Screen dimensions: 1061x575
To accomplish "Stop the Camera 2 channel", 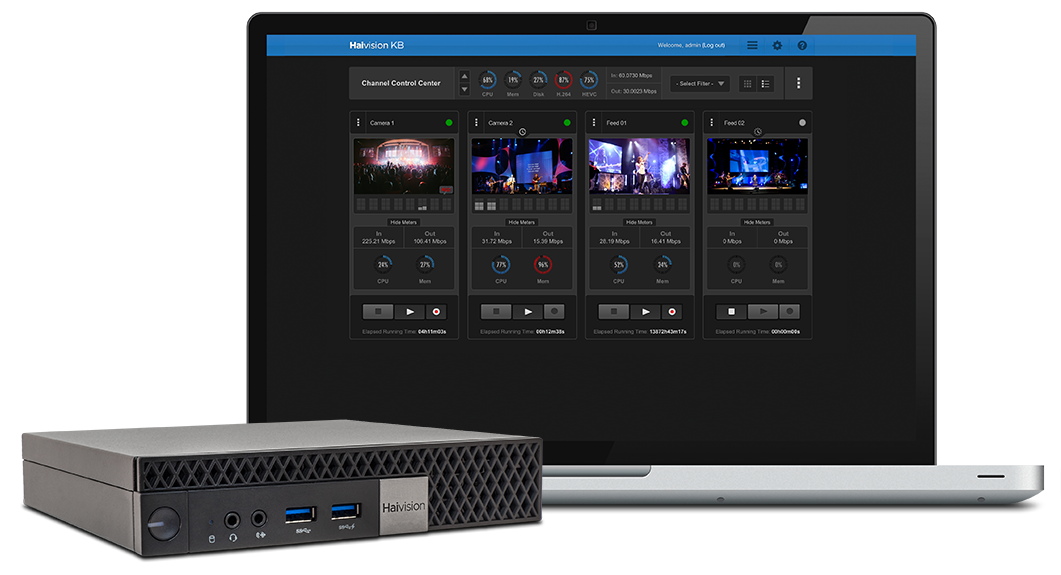I will point(496,312).
